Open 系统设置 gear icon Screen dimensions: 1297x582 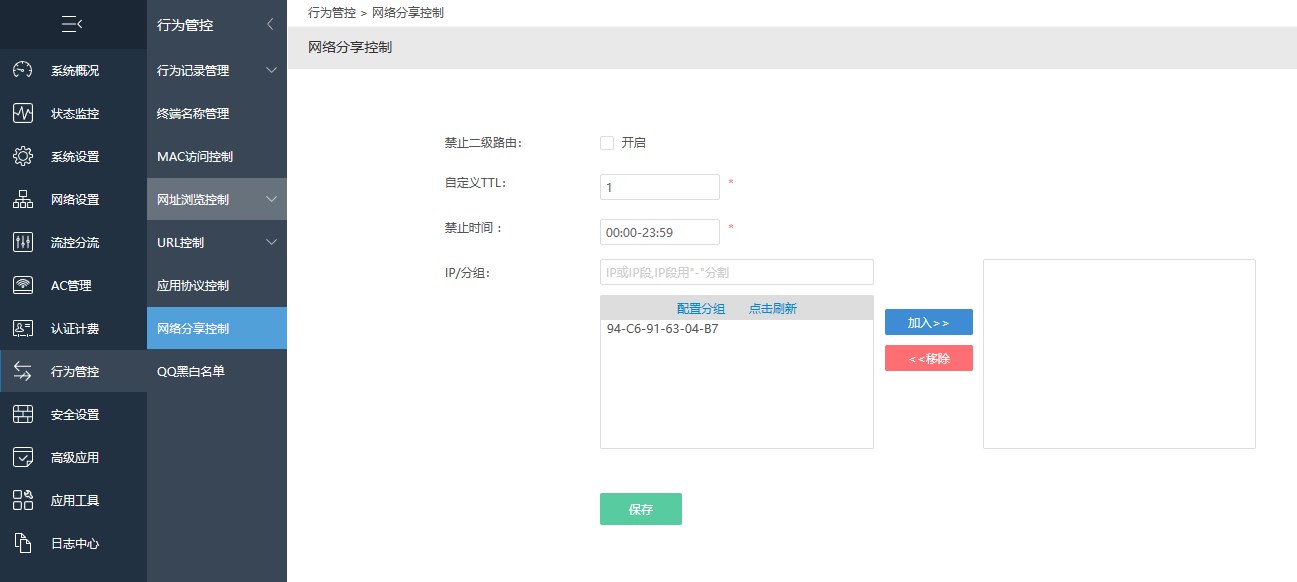pyautogui.click(x=23, y=156)
